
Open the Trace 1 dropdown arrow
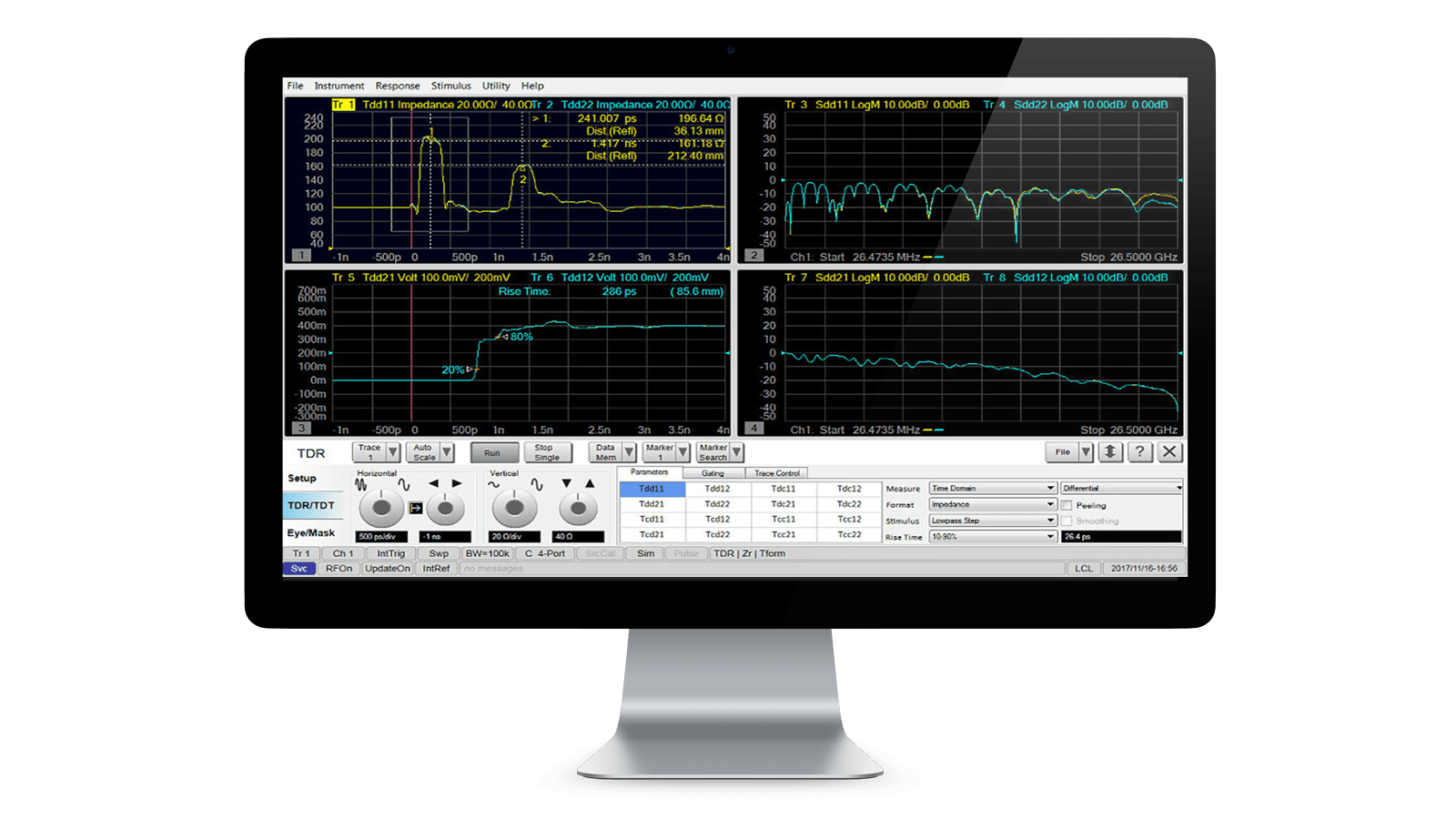click(x=393, y=452)
